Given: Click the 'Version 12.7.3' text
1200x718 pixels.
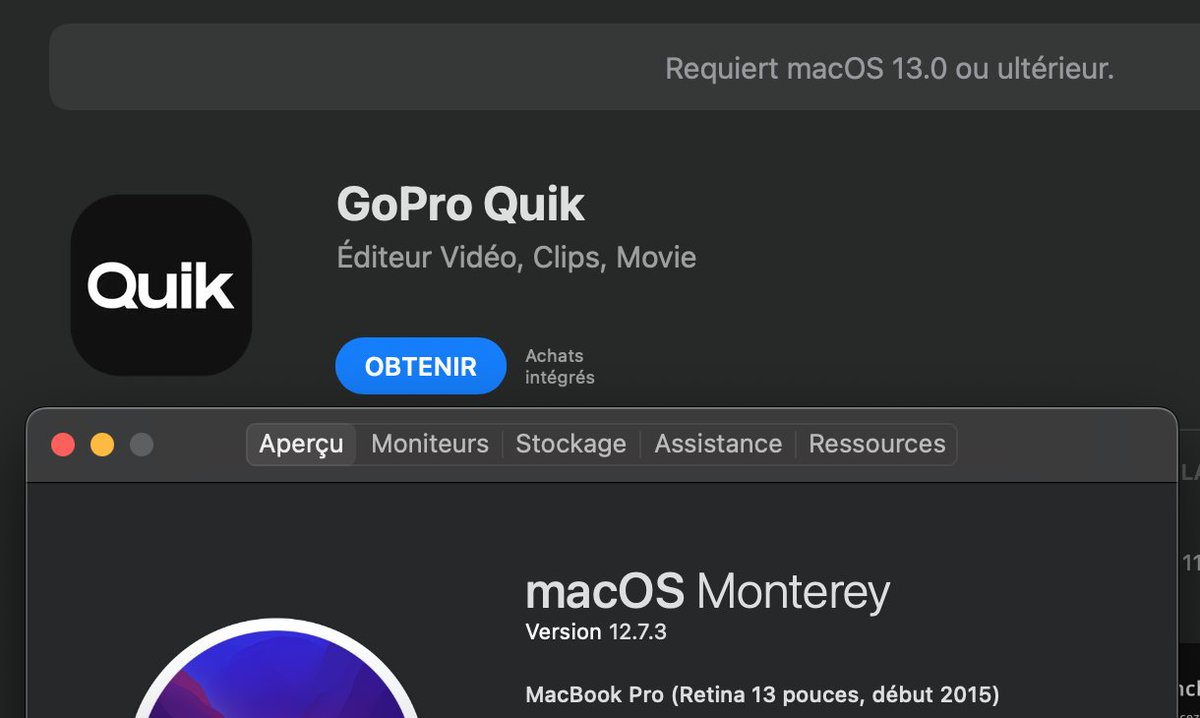Looking at the screenshot, I should pyautogui.click(x=596, y=632).
